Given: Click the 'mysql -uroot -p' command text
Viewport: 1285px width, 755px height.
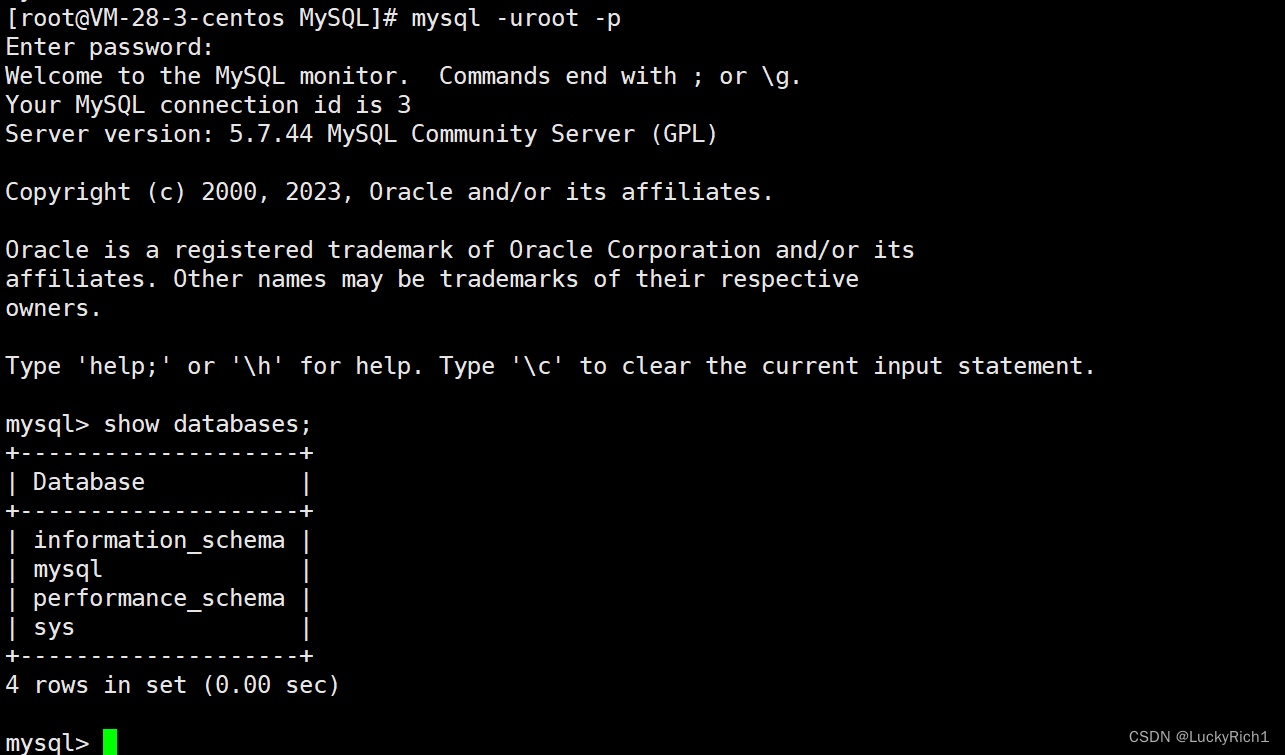Looking at the screenshot, I should point(516,19).
